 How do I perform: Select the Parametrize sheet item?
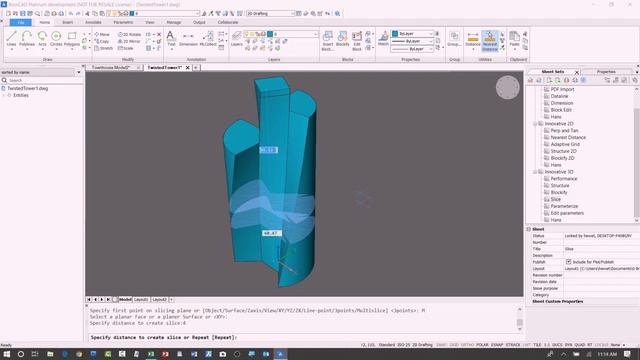tap(564, 206)
